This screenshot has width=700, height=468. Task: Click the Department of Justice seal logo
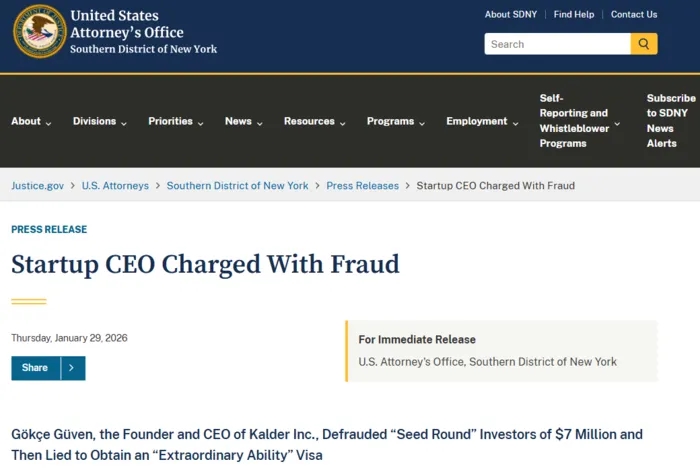pyautogui.click(x=39, y=31)
